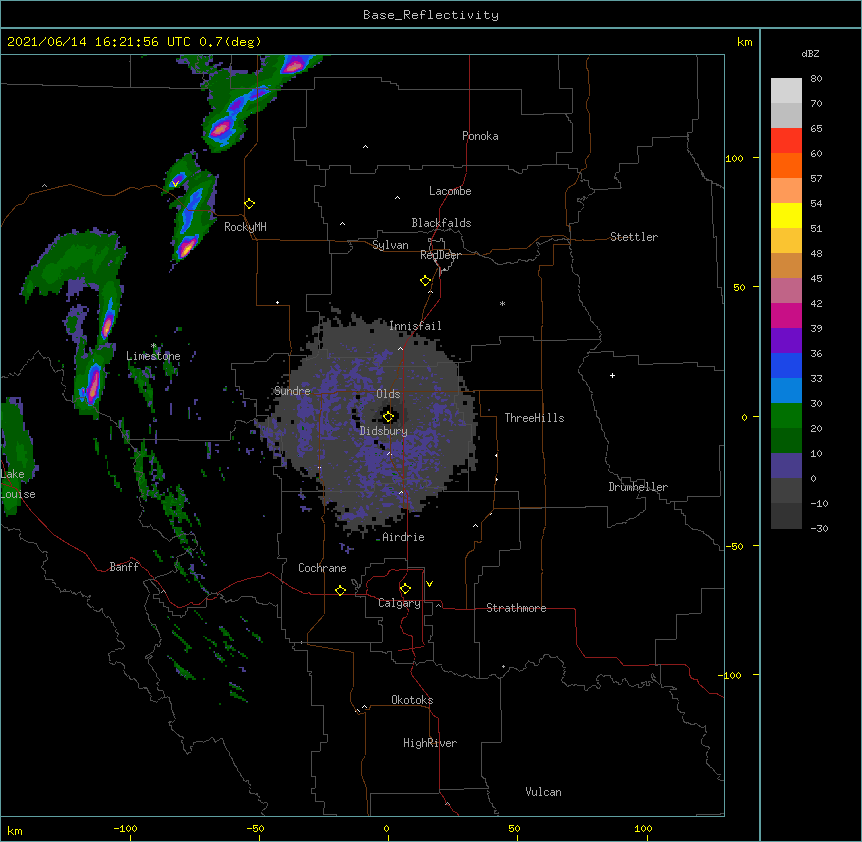Click the Innisfail city label
Screen dimensions: 862x842
415,326
